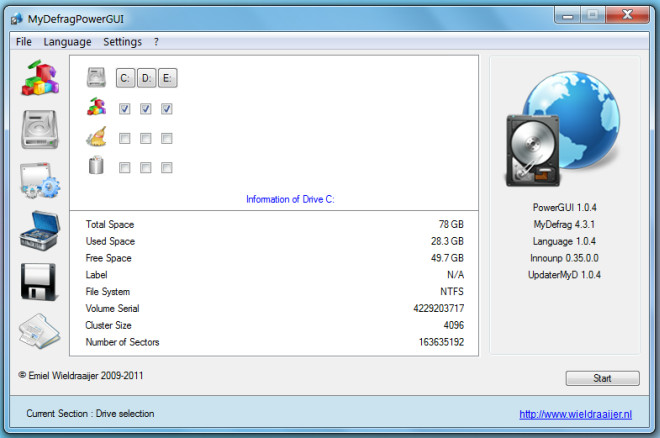Open the documents log sidebar icon
Image resolution: width=660 pixels, height=438 pixels.
40,331
